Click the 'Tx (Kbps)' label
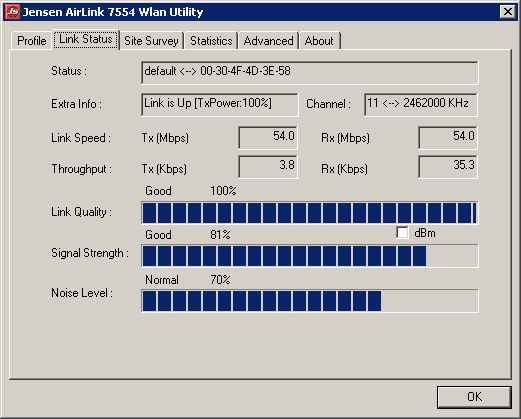Viewport: 521px width, 419px height. (164, 169)
